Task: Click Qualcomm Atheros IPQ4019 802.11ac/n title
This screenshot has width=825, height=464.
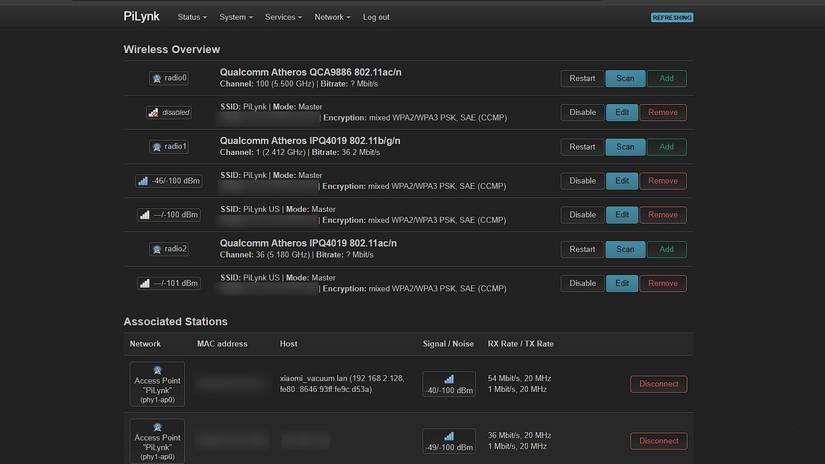Action: coord(308,243)
